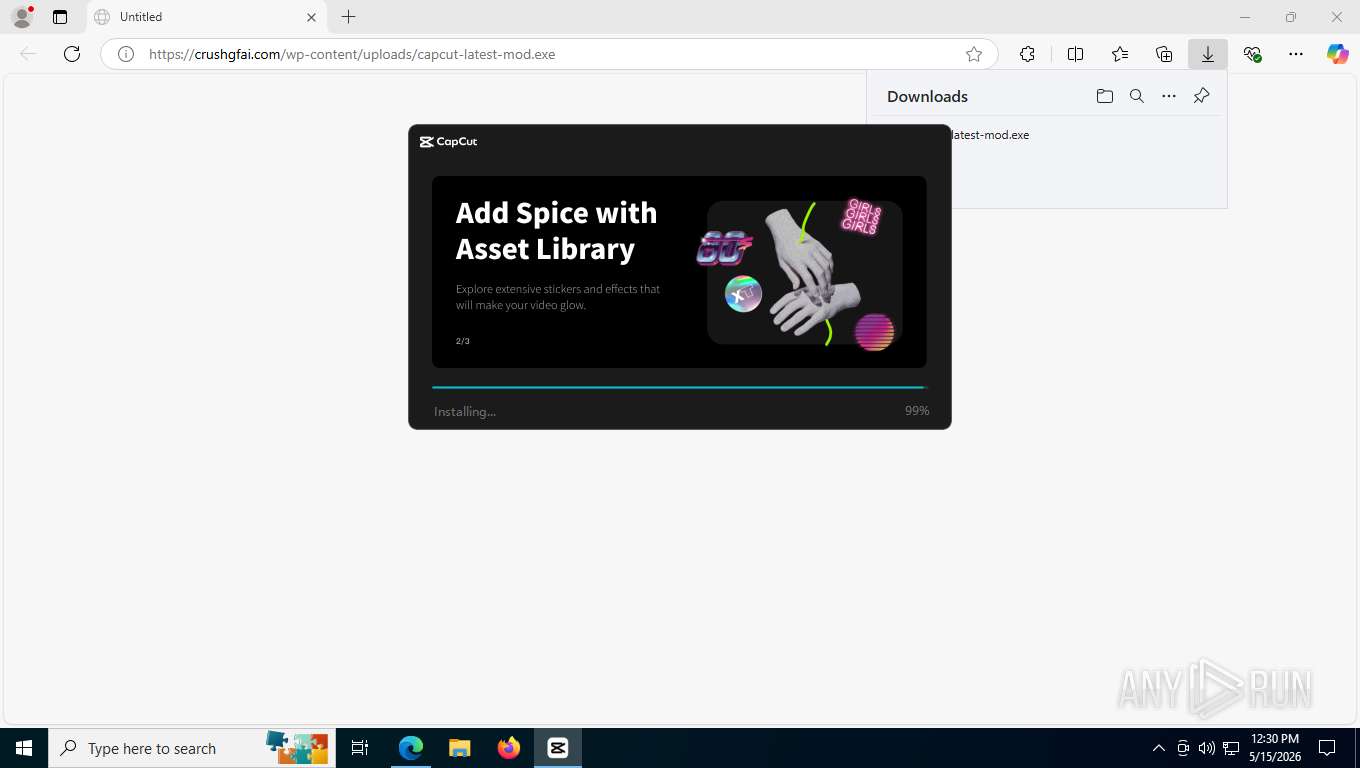Reload the current page
Viewport: 1360px width, 768px height.
pos(72,54)
